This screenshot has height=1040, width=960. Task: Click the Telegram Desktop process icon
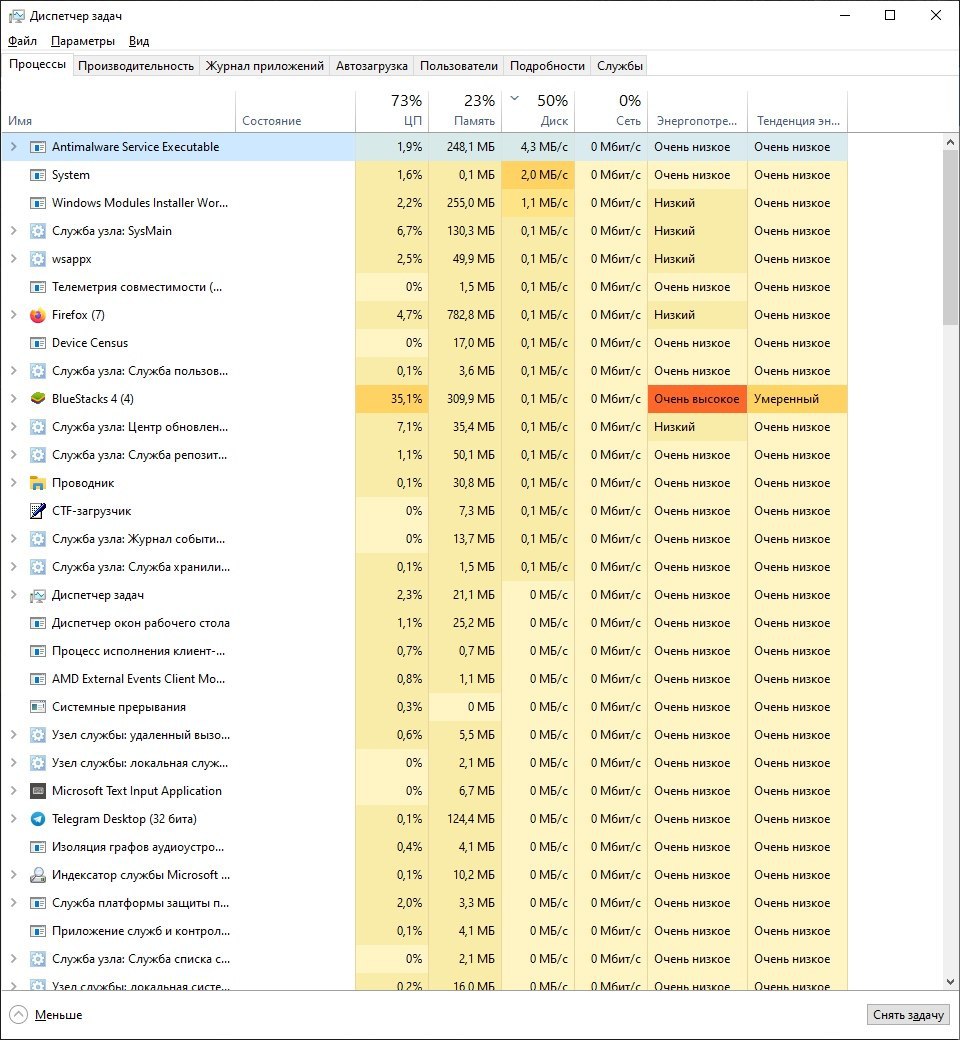pos(38,819)
